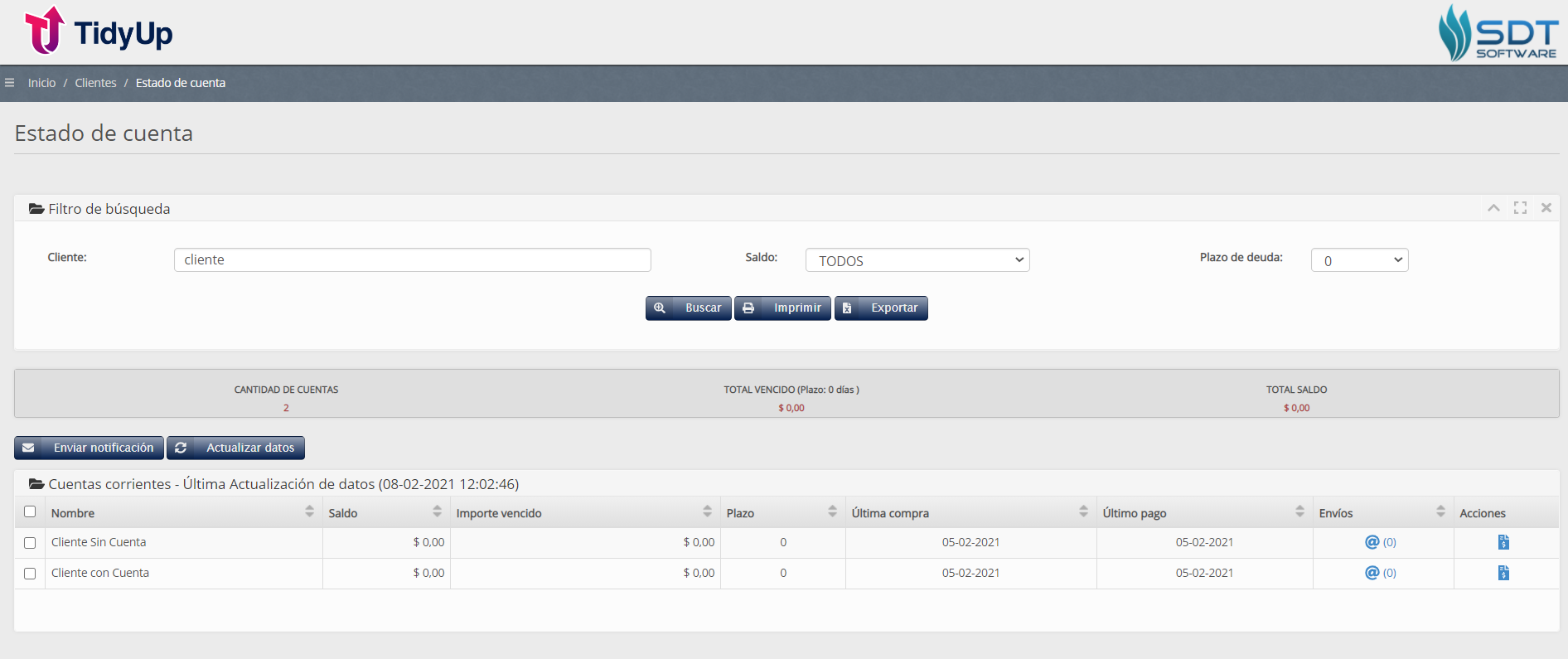Collapse the Filtro de búsqueda panel
The height and width of the screenshot is (659, 1568).
(x=1493, y=208)
